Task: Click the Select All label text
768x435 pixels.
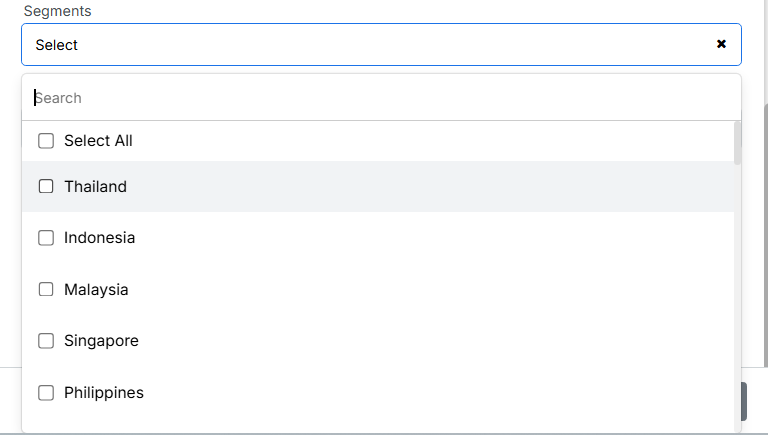Action: pyautogui.click(x=98, y=141)
